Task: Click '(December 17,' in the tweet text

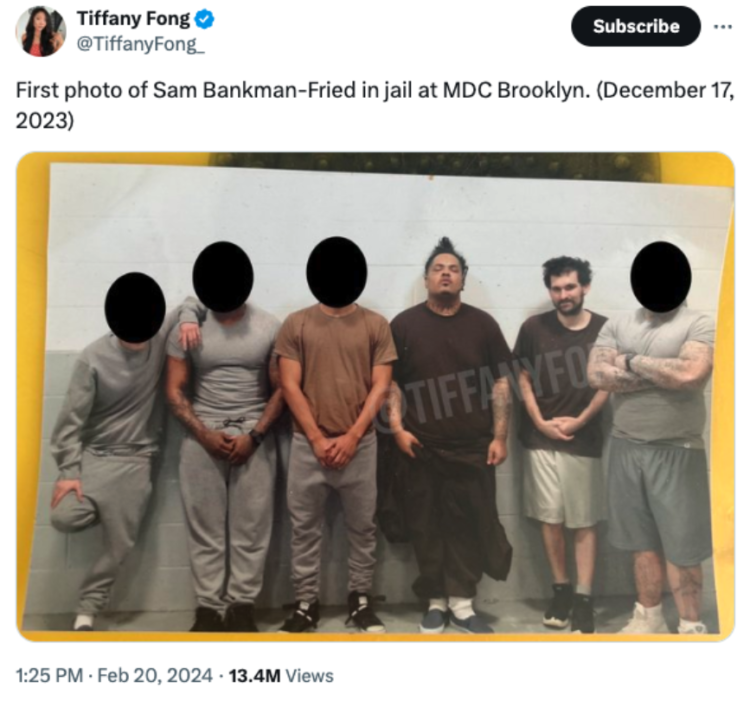Action: pyautogui.click(x=665, y=91)
